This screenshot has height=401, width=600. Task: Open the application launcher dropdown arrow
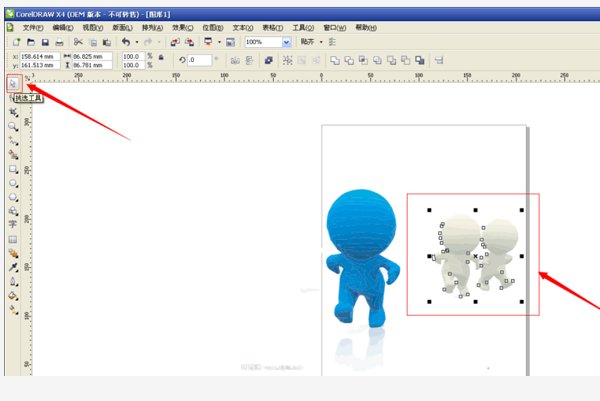pyautogui.click(x=219, y=42)
